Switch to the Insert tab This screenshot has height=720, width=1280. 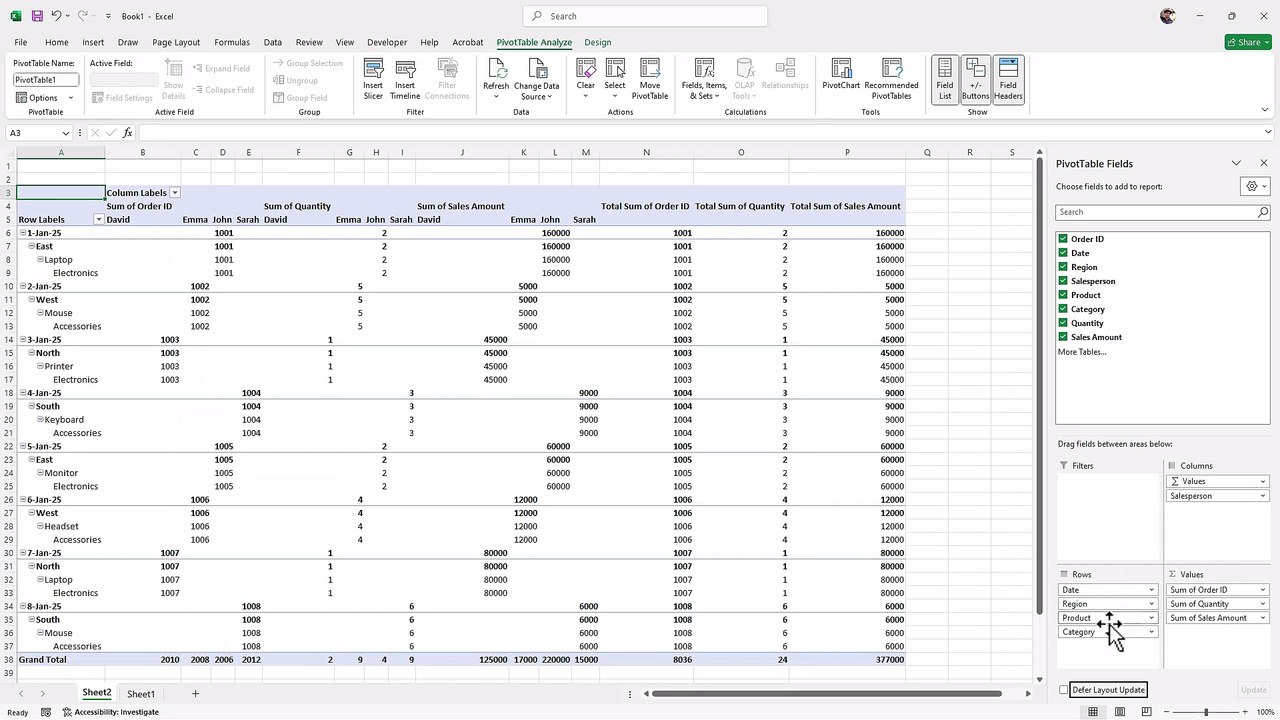93,42
